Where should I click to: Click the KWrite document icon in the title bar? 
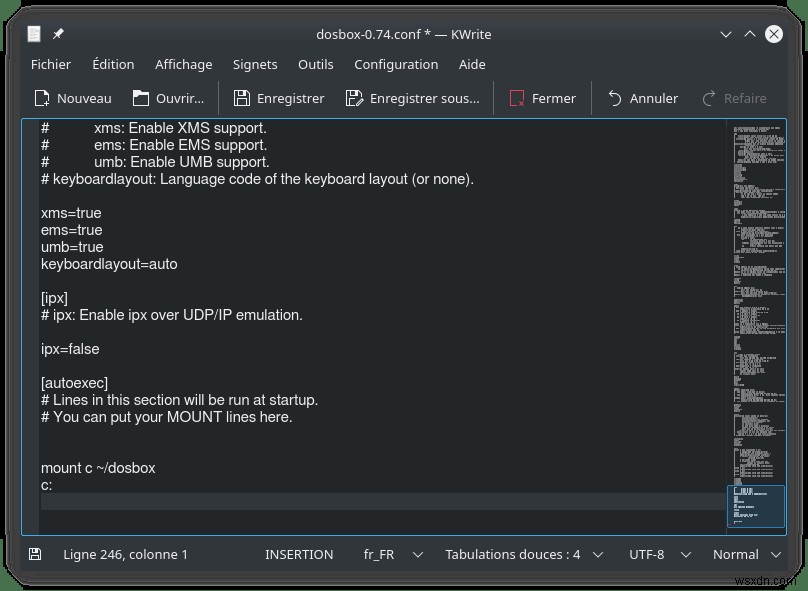pyautogui.click(x=33, y=33)
